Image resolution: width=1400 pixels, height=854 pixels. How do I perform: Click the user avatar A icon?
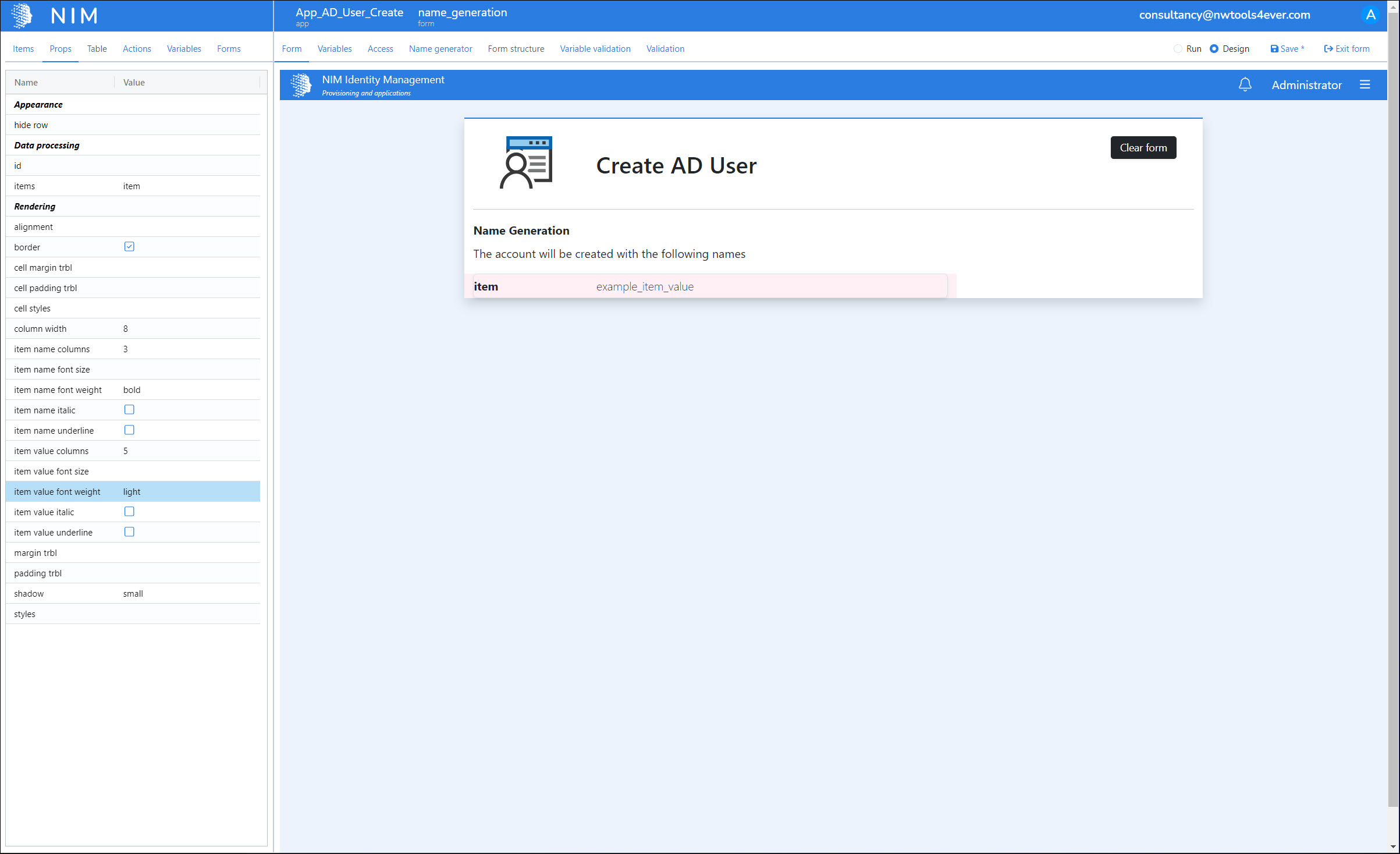click(x=1370, y=15)
